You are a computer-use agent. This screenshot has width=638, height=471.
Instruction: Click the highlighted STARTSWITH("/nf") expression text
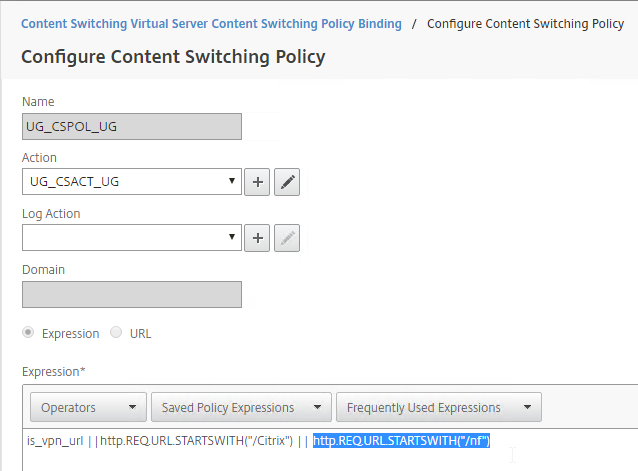click(401, 441)
